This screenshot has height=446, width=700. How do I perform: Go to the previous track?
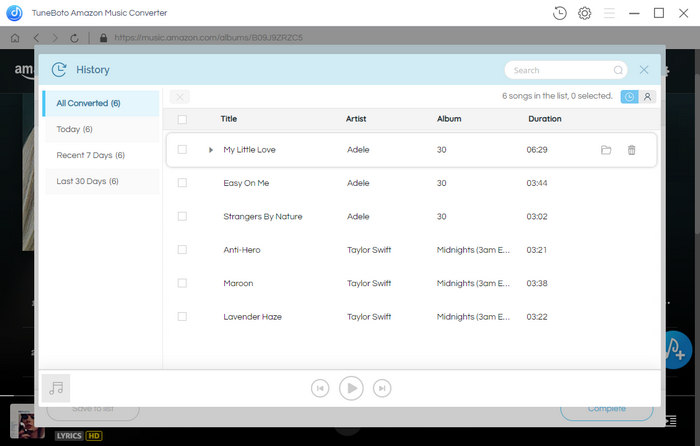[x=320, y=388]
